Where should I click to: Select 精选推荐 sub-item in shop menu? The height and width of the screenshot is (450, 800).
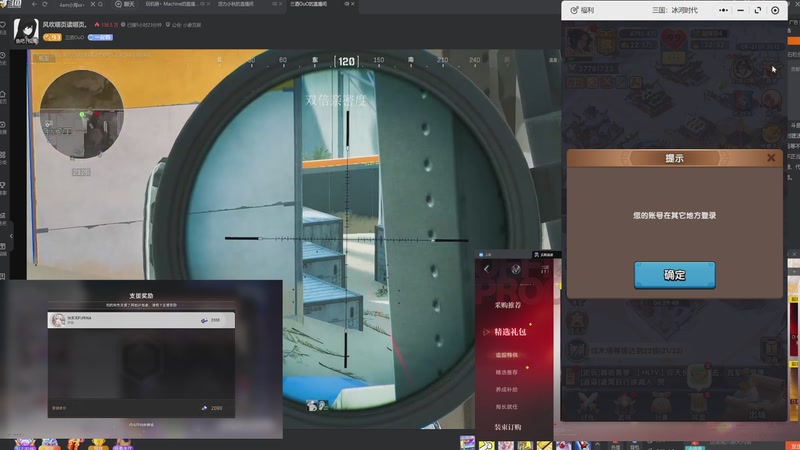507,372
